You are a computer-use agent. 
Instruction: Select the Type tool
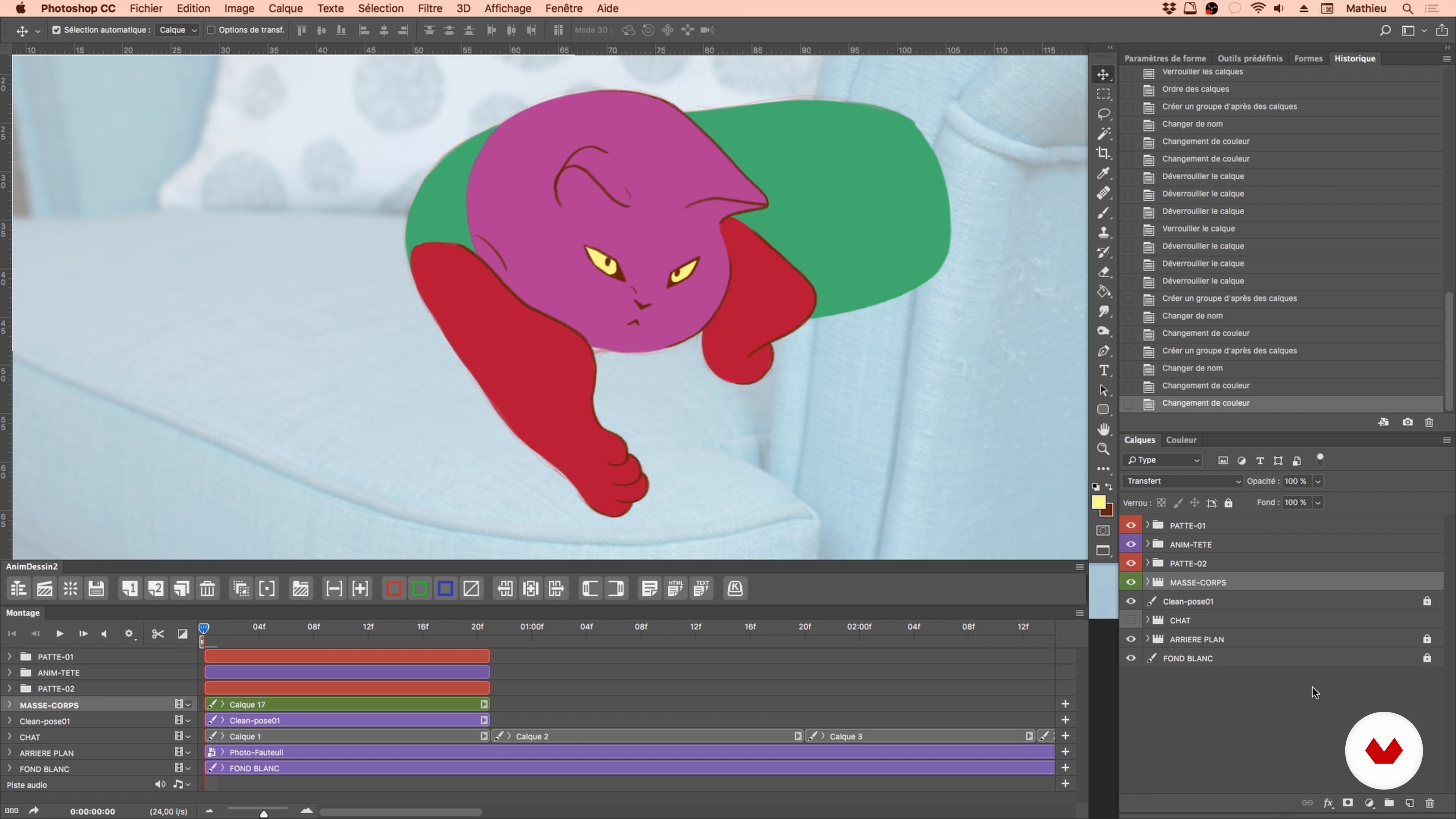pyautogui.click(x=1103, y=371)
